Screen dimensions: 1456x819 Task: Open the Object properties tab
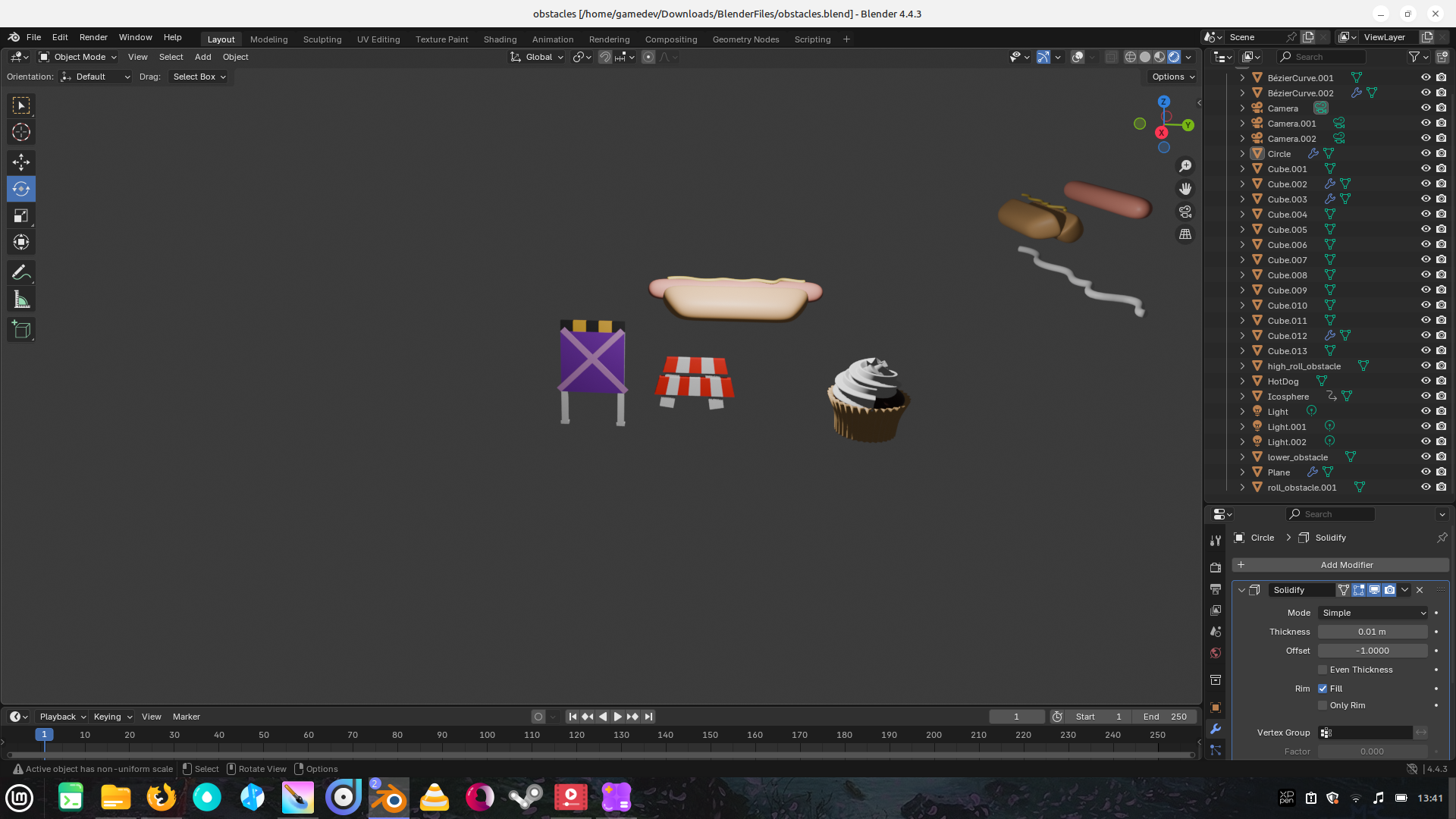tap(1216, 708)
